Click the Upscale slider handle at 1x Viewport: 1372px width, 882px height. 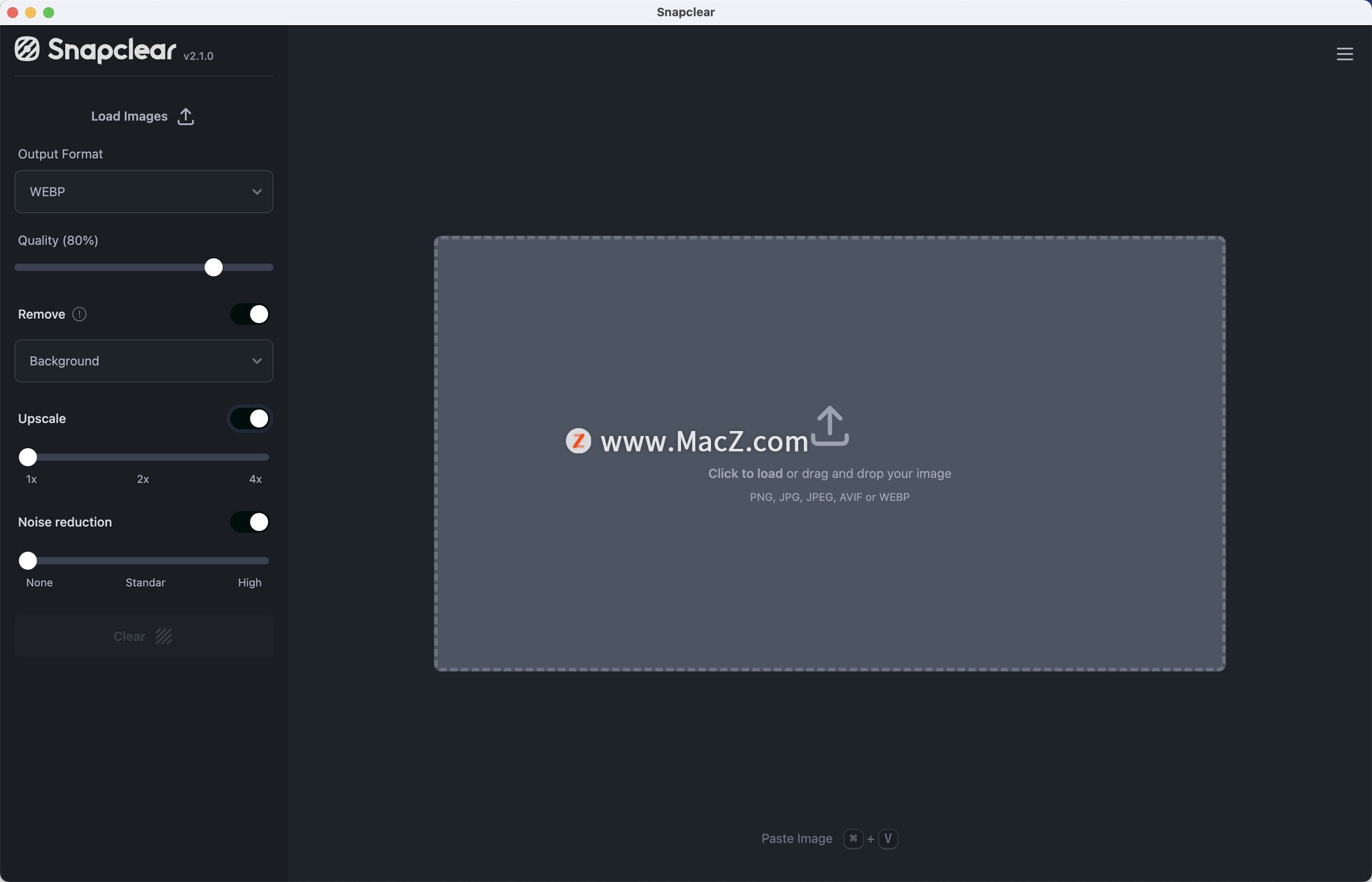coord(28,457)
